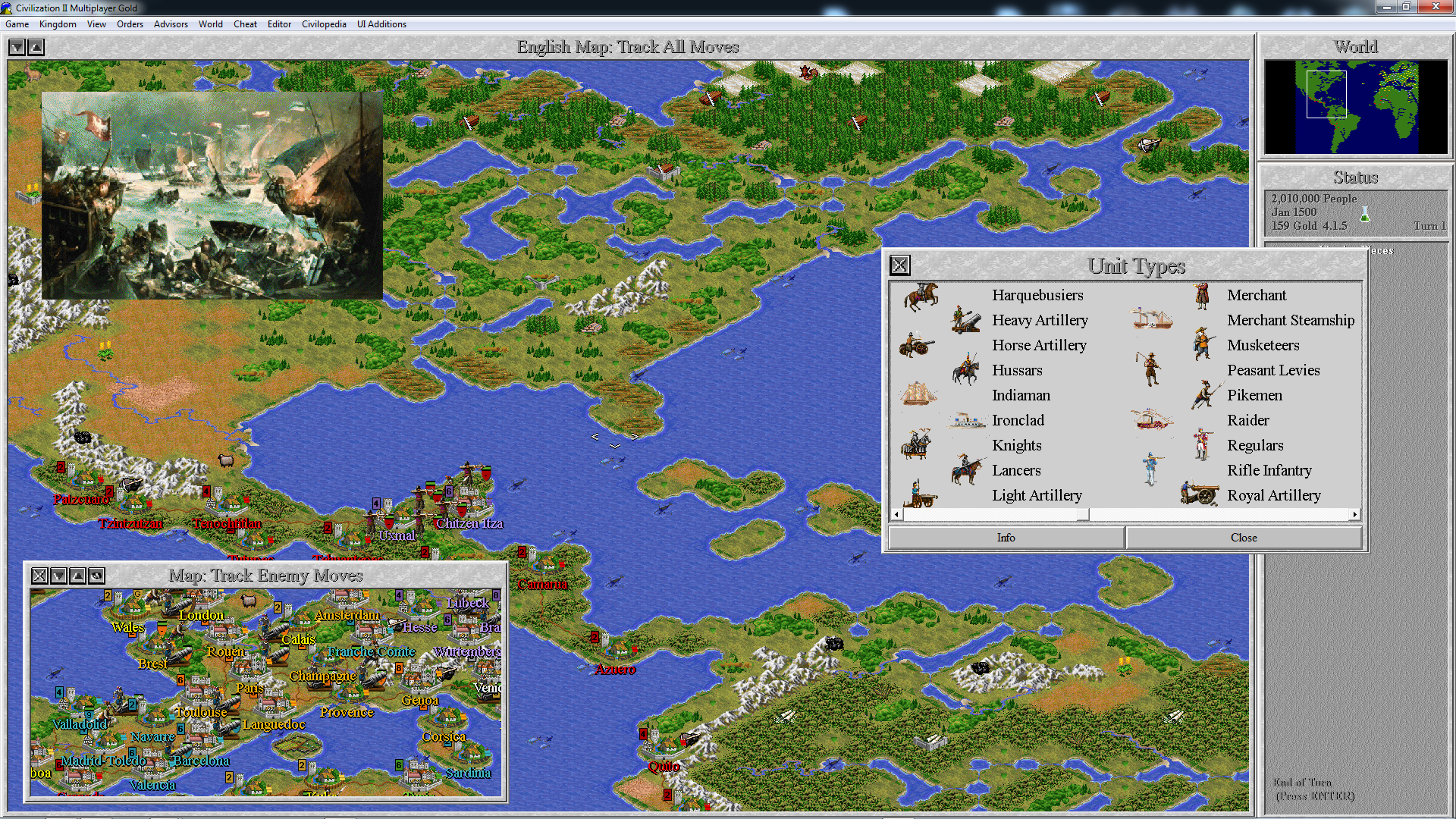The height and width of the screenshot is (819, 1456).
Task: Open the Kingdom menu
Action: click(58, 24)
